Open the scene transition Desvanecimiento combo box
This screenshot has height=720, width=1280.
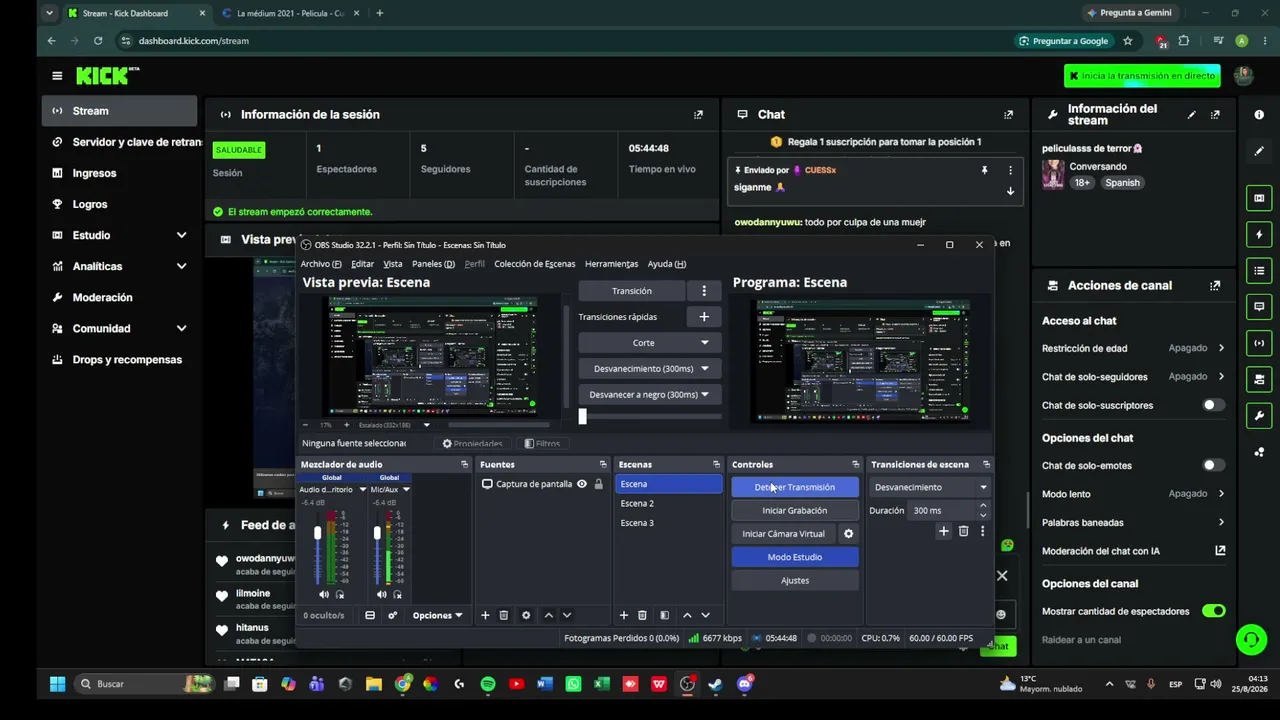click(929, 487)
